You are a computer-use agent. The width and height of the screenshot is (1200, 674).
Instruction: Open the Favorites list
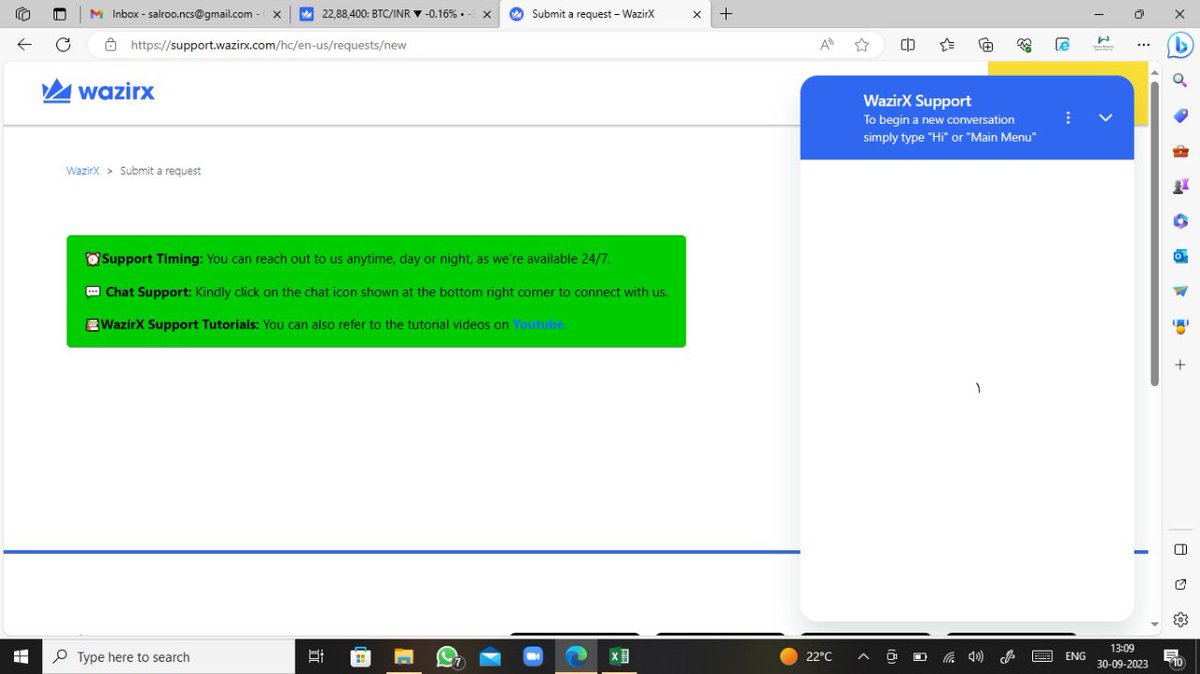tap(947, 44)
